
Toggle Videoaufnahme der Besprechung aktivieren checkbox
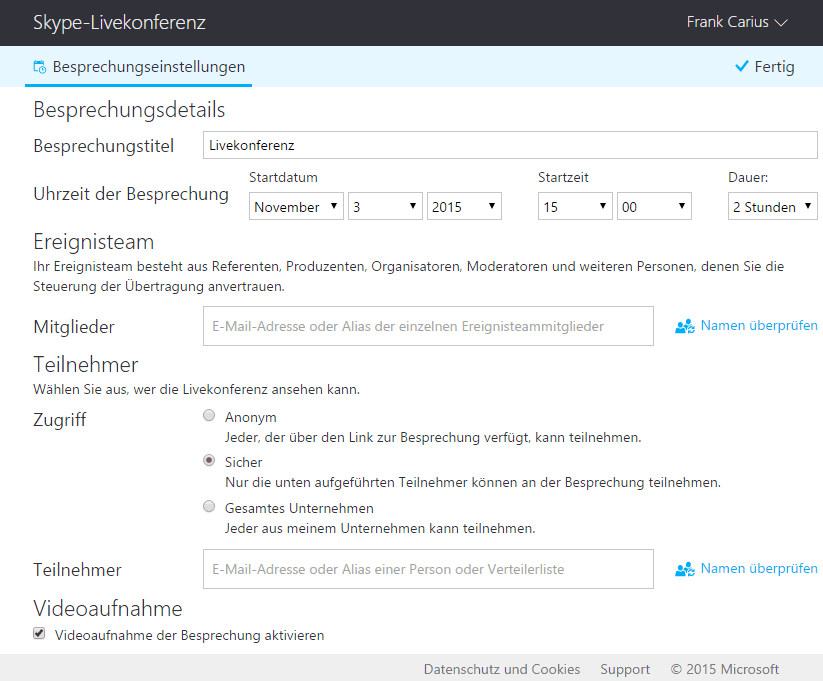(39, 633)
